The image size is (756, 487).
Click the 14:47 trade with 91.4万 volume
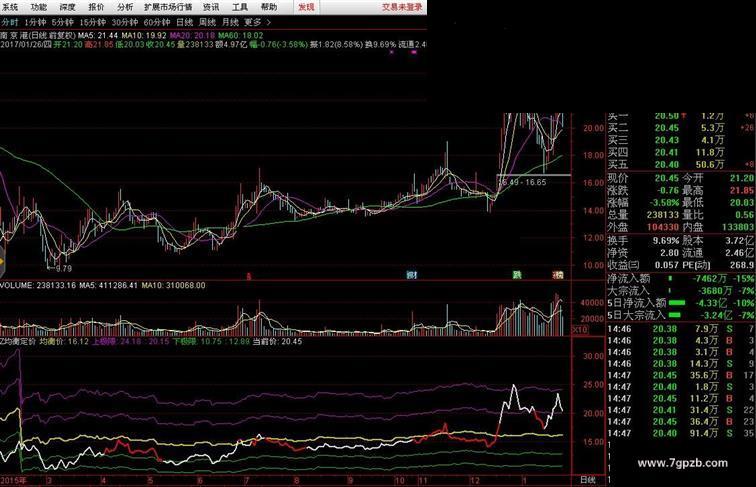click(x=680, y=433)
